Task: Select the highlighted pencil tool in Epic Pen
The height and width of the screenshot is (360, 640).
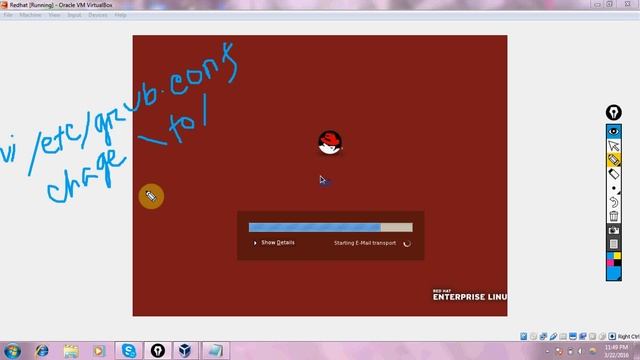Action: [613, 160]
